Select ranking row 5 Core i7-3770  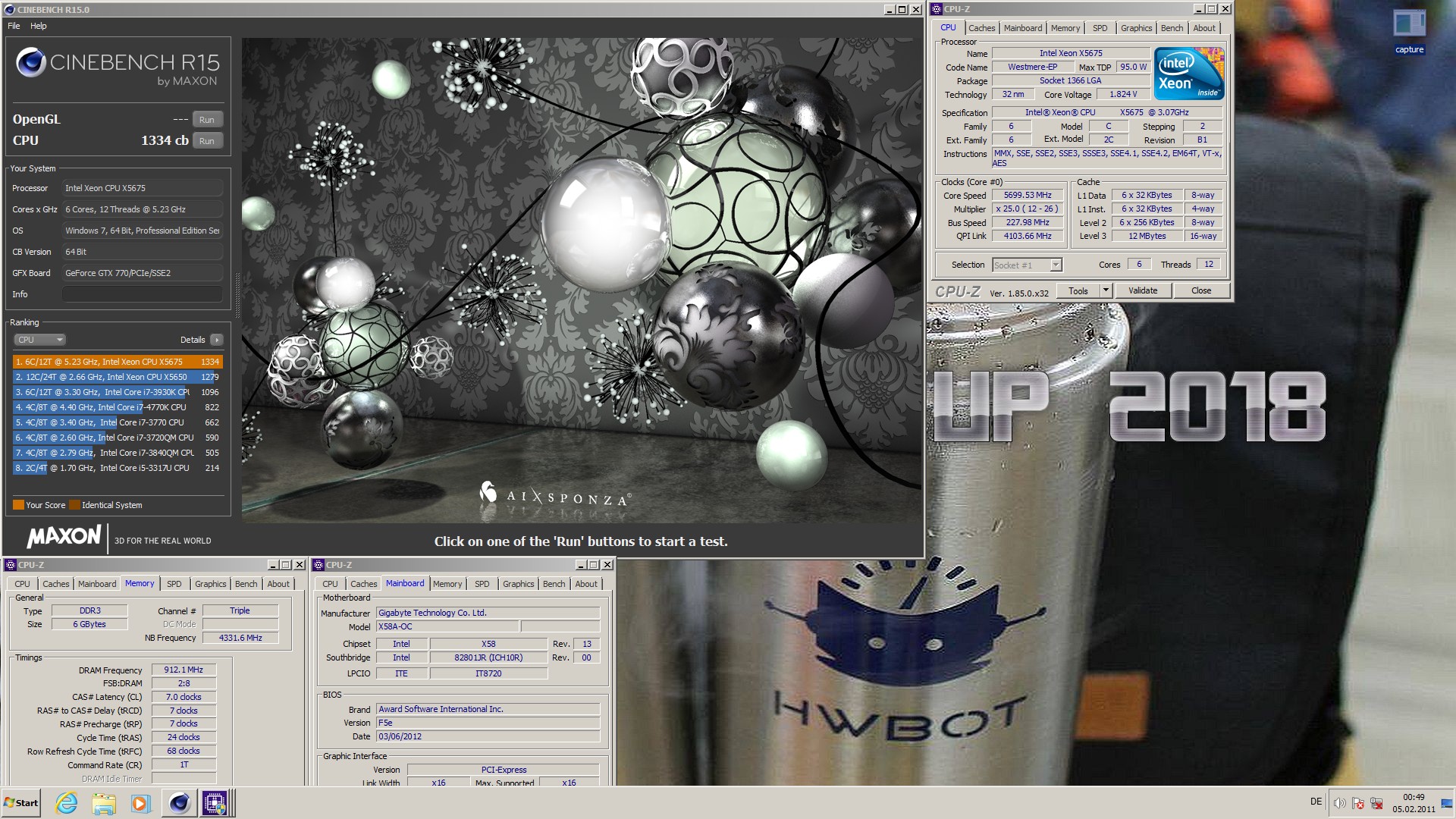click(118, 422)
